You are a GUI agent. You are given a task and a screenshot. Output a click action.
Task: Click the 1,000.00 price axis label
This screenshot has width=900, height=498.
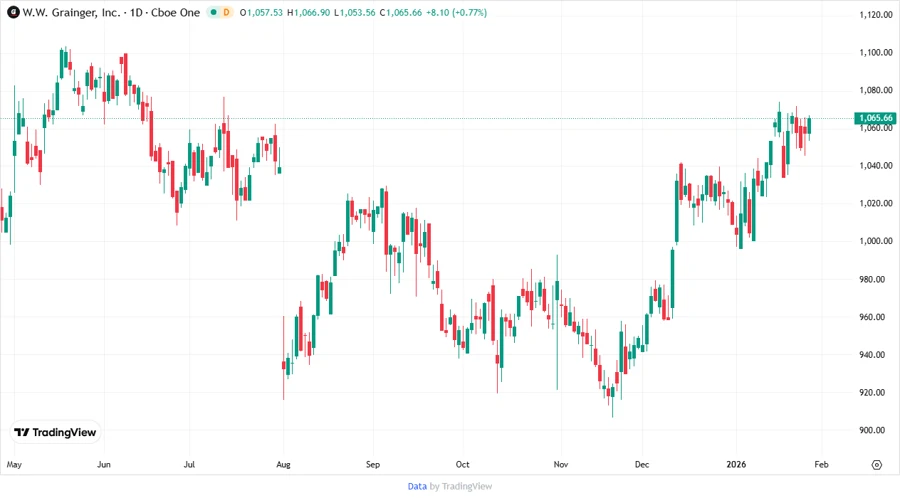(x=876, y=241)
